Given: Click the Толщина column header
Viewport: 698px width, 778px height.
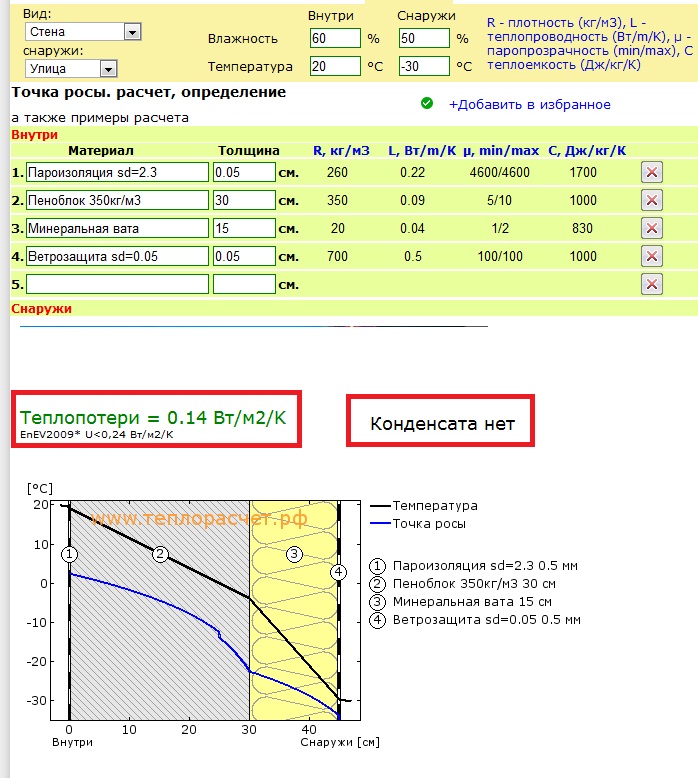Looking at the screenshot, I should [249, 151].
